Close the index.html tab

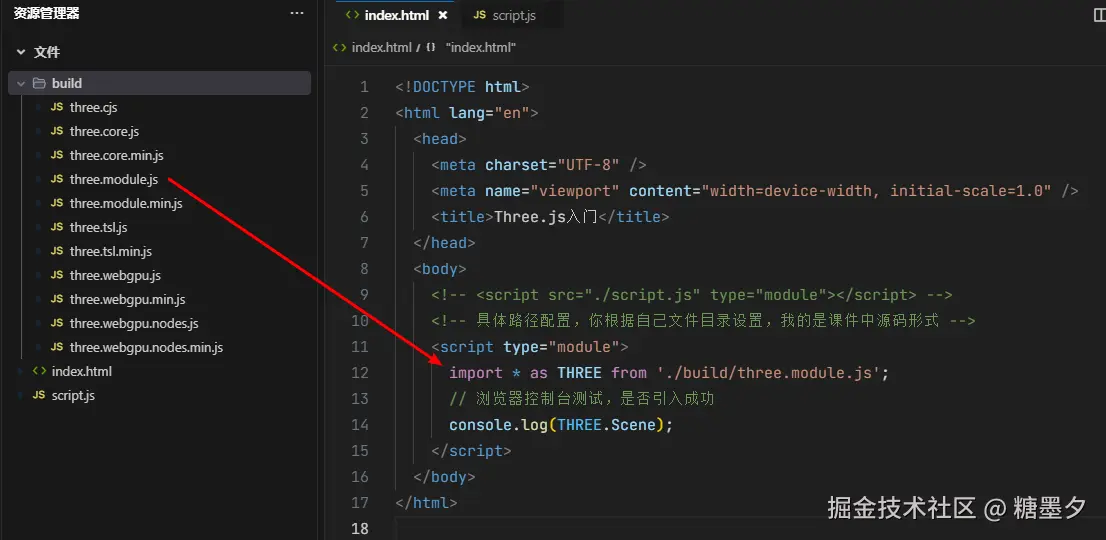[x=443, y=15]
